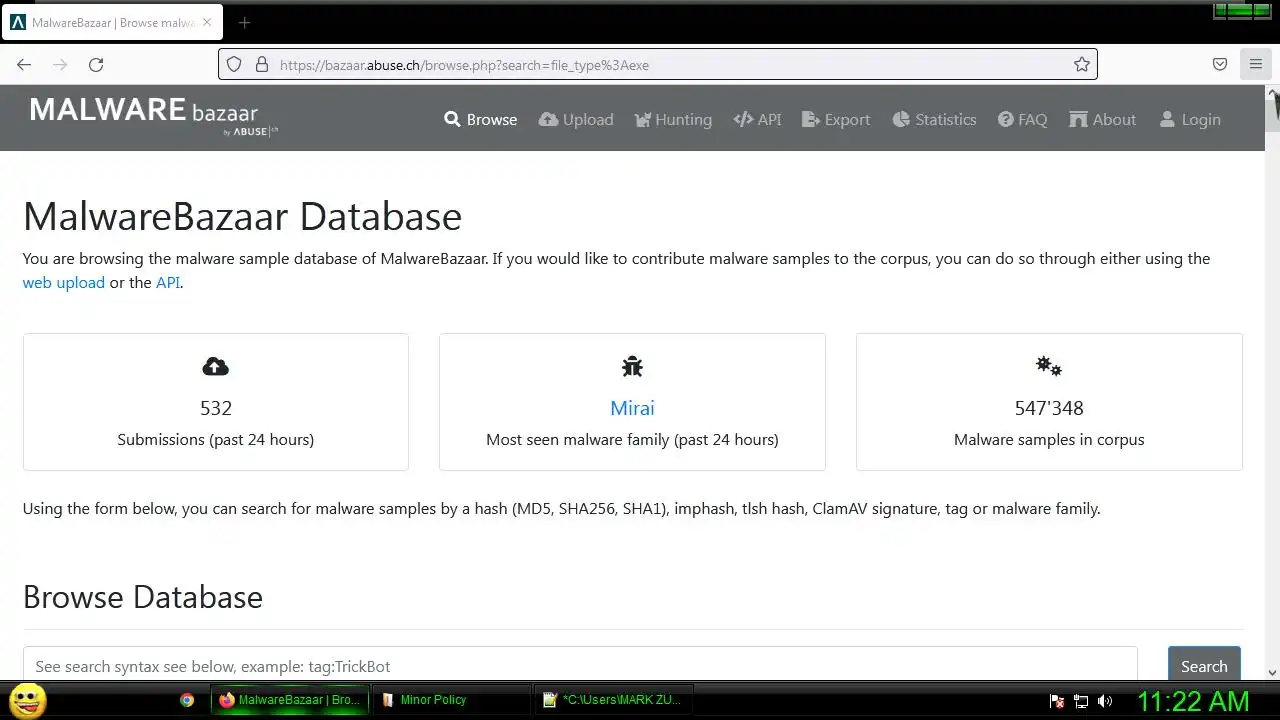Open the Mirai malware family link
Screen dimensions: 1280x720
(x=632, y=408)
